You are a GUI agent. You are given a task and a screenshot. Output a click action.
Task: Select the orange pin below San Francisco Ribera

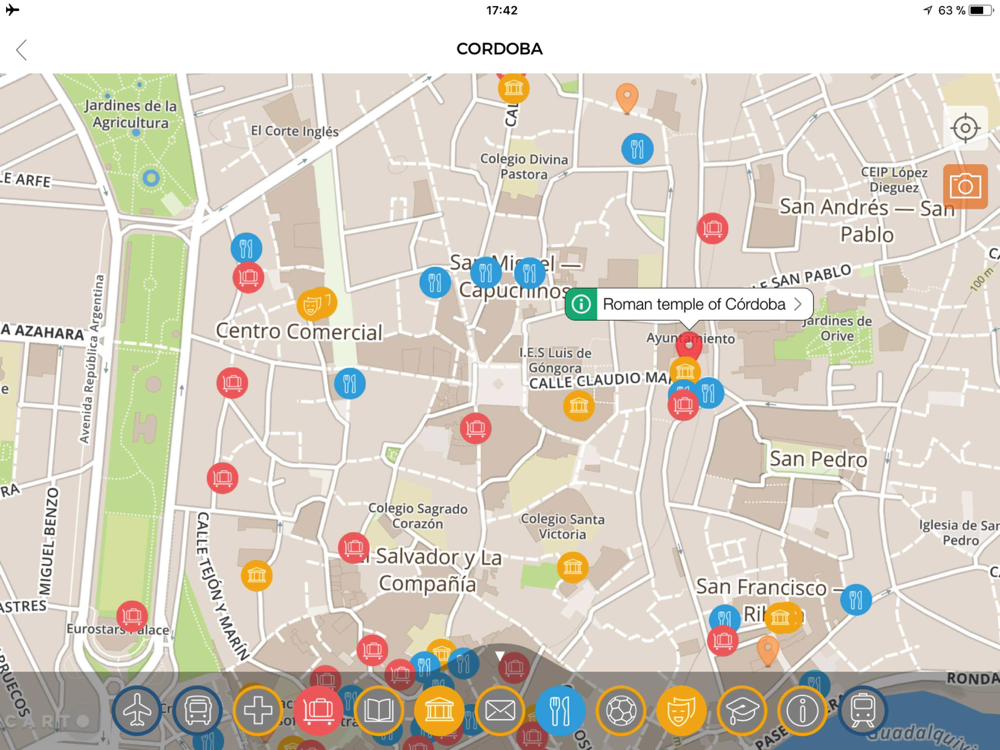point(768,651)
